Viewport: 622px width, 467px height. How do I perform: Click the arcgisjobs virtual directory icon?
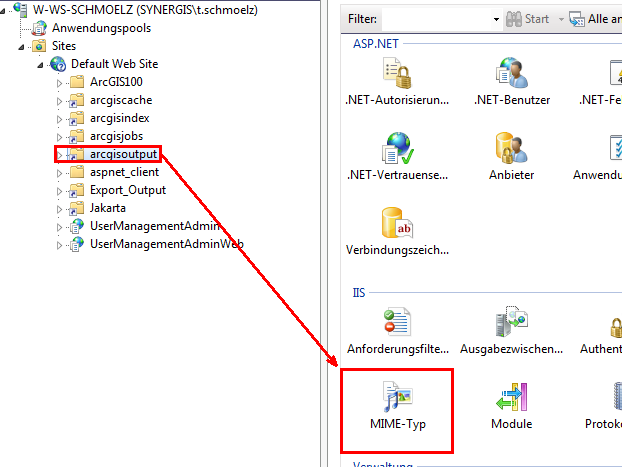[x=76, y=136]
